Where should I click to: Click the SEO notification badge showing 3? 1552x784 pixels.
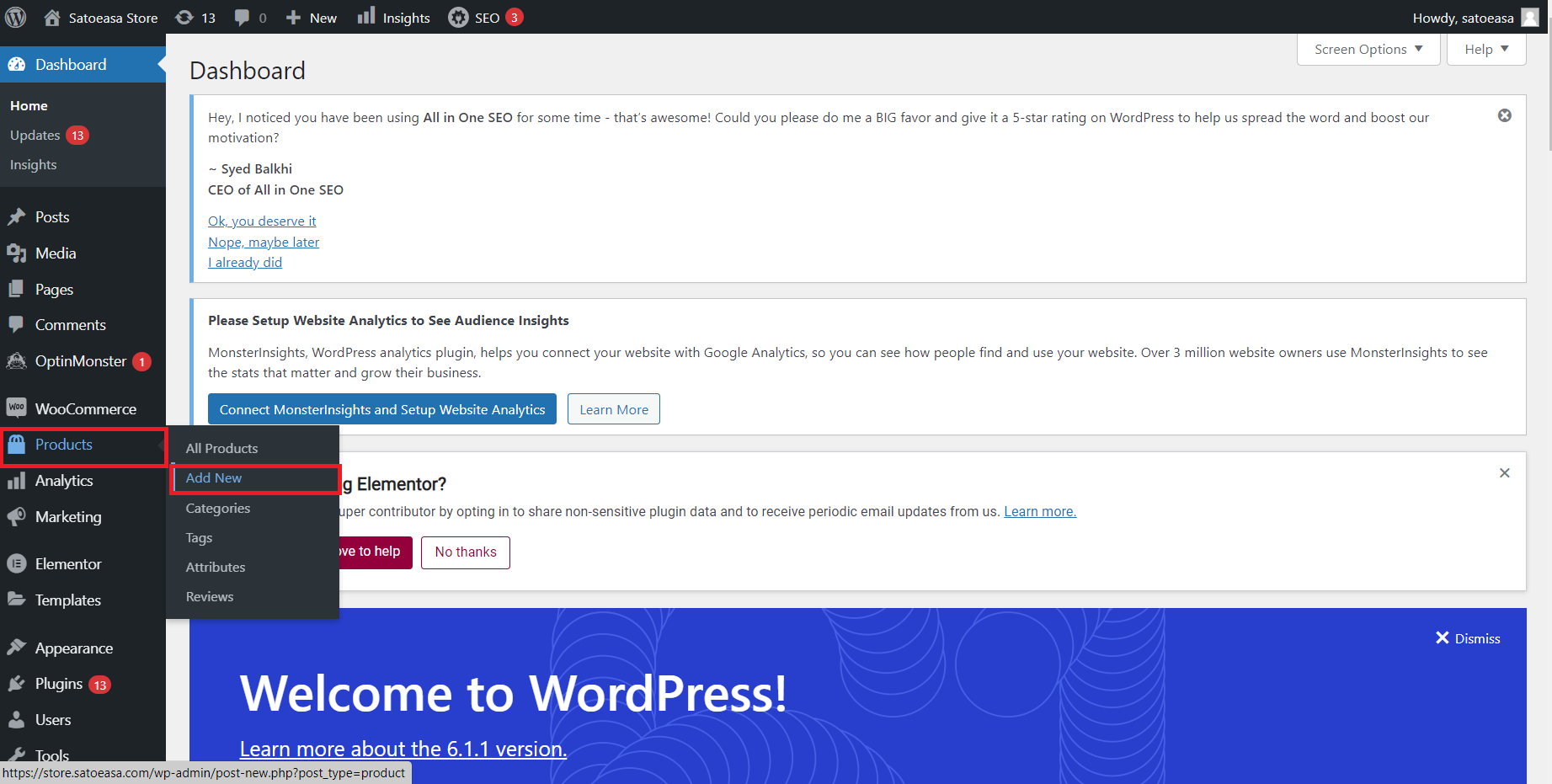(x=515, y=17)
